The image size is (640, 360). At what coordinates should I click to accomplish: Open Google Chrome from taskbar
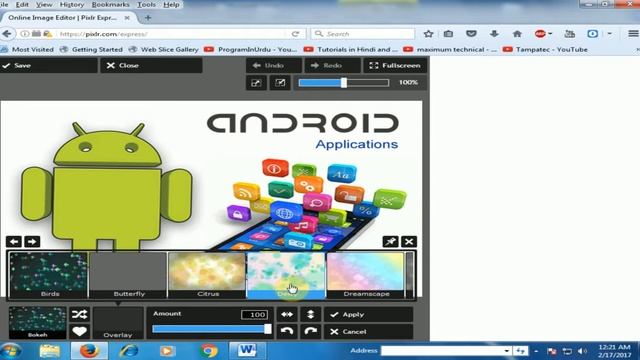208,351
